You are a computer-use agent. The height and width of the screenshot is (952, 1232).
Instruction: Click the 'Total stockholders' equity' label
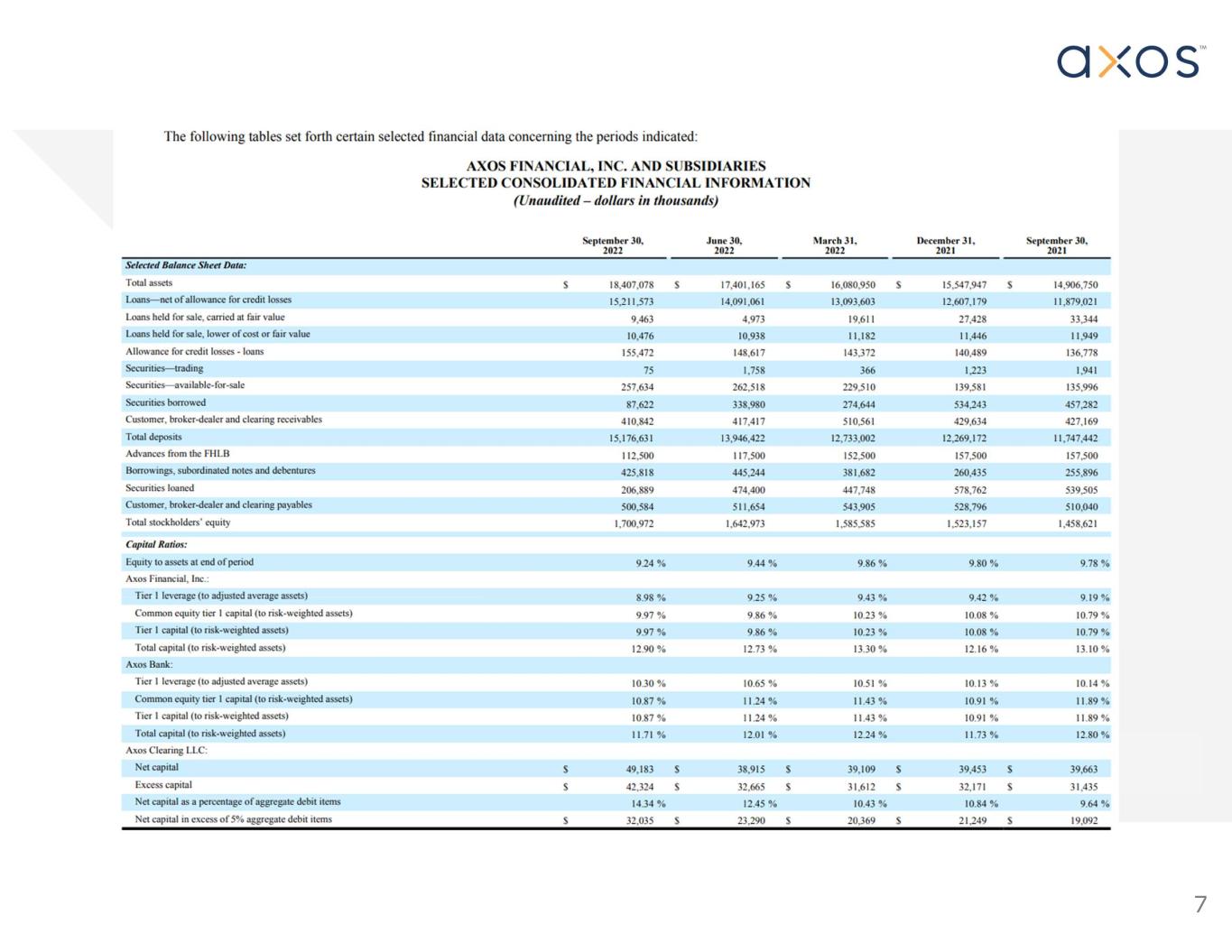[x=178, y=522]
